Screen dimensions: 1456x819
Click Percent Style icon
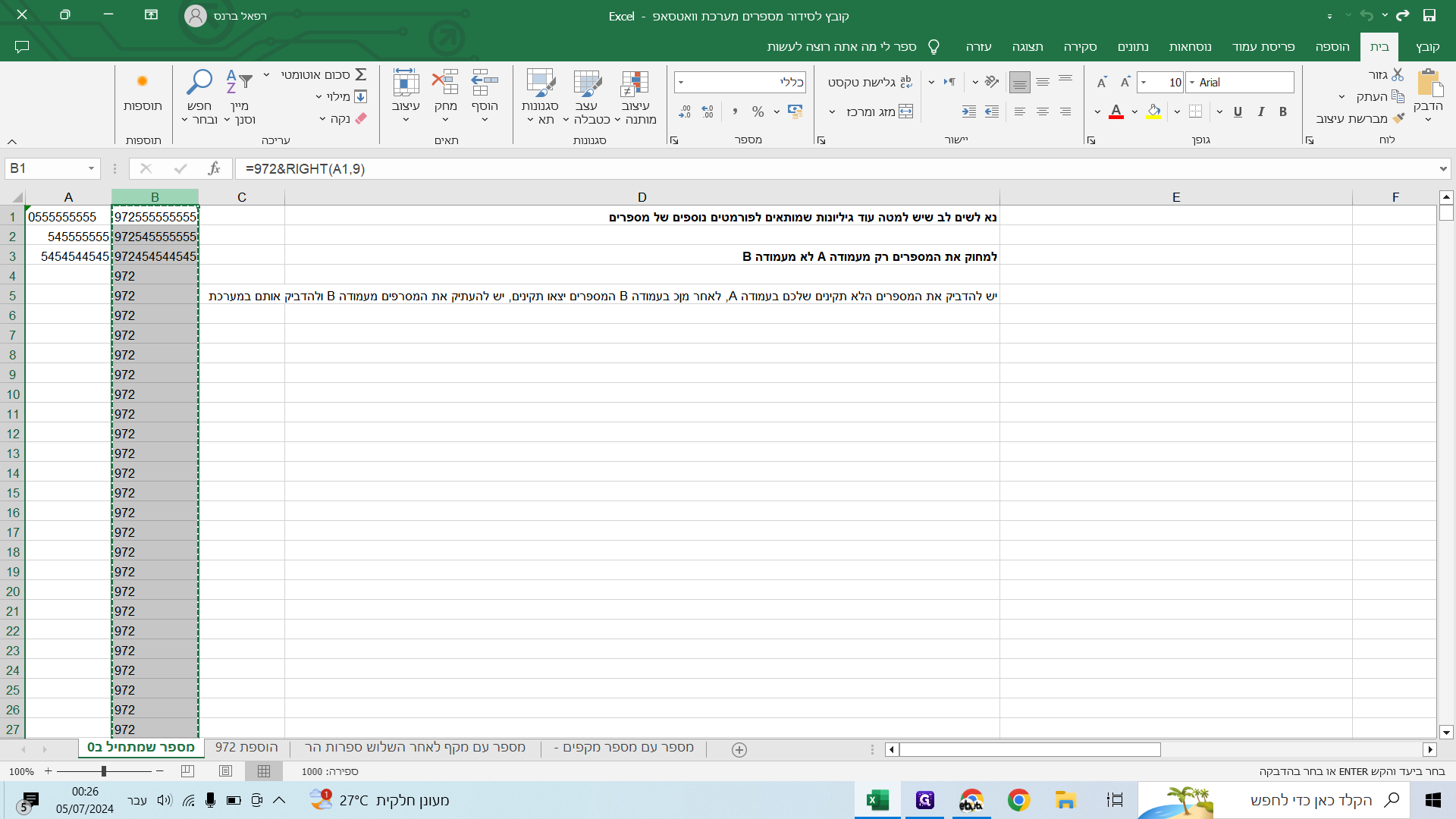click(758, 111)
